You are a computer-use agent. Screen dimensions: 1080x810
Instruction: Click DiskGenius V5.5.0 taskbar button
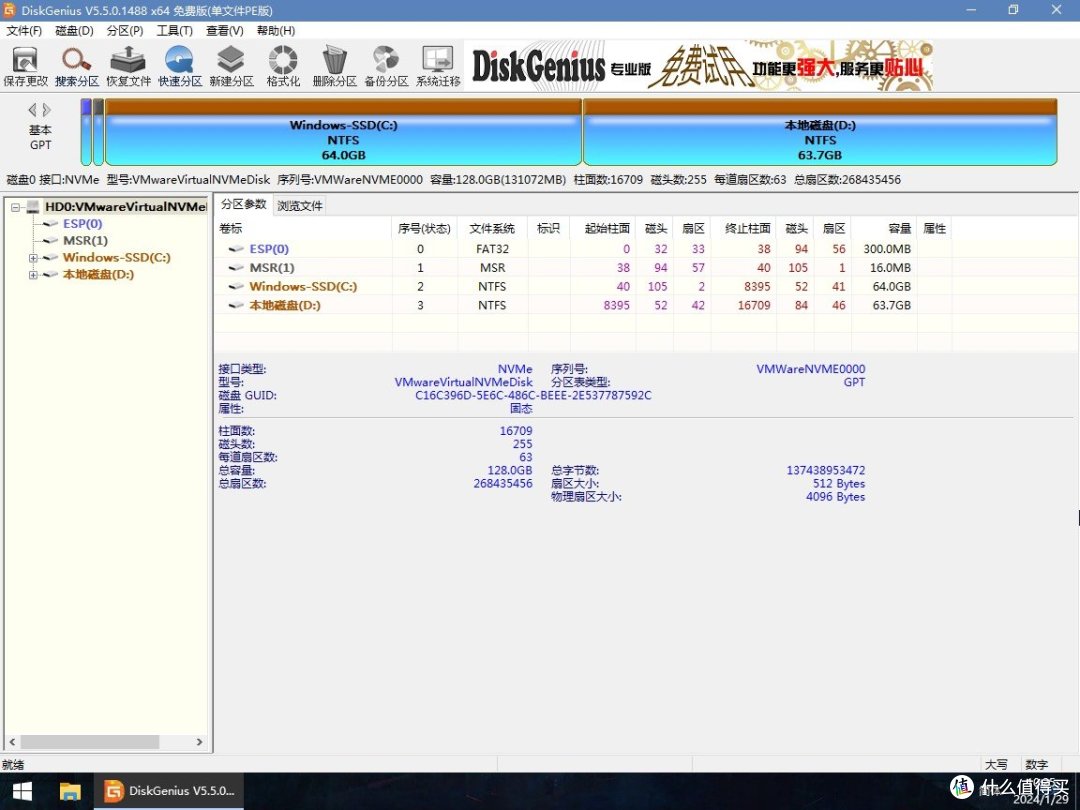[171, 791]
